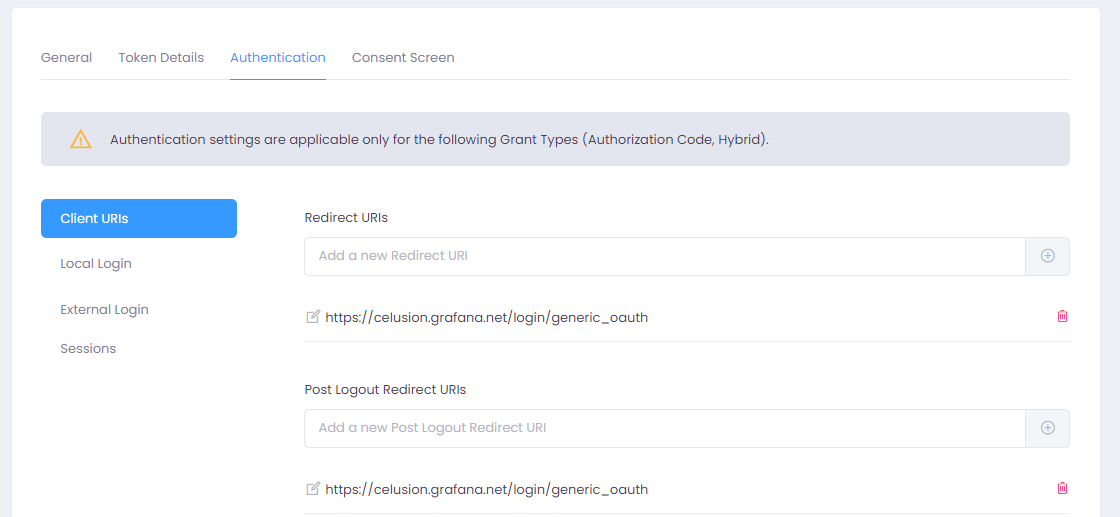Delete the Redirect URI entry trash icon
The image size is (1120, 517).
click(1062, 316)
